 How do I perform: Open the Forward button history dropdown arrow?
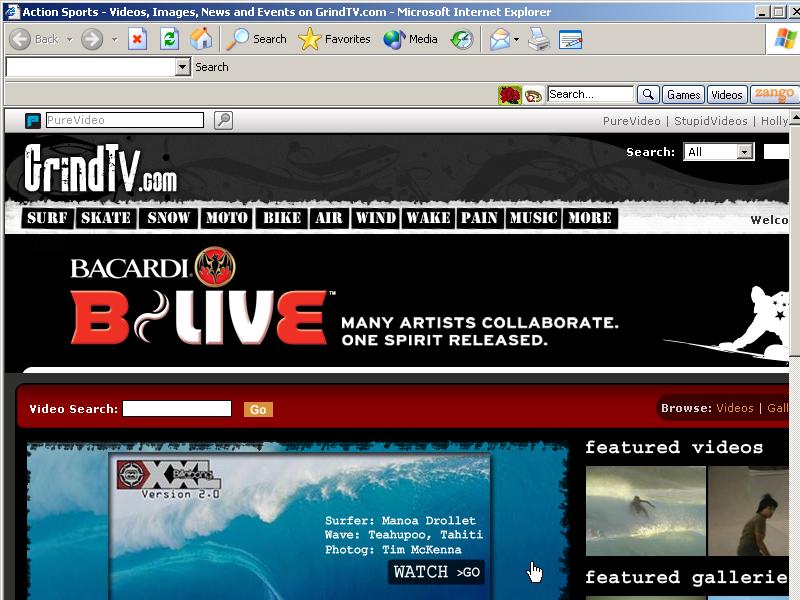point(115,39)
